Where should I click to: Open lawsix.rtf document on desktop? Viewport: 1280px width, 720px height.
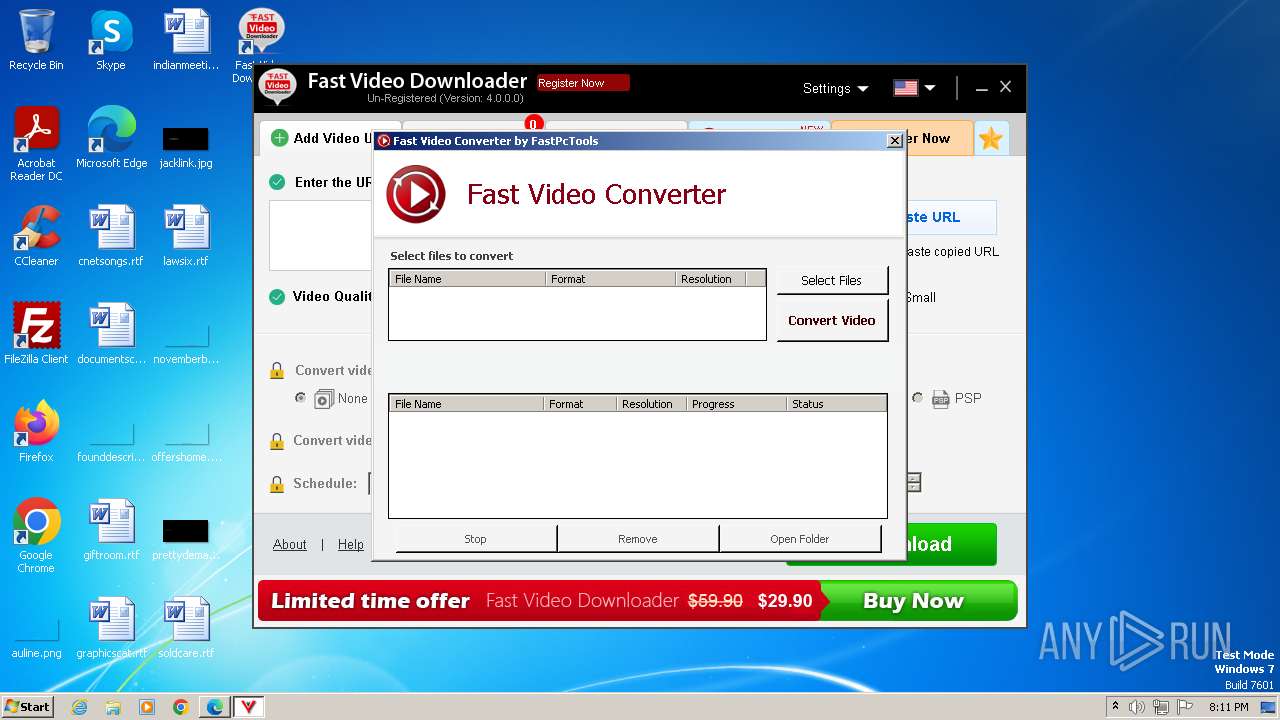(186, 235)
